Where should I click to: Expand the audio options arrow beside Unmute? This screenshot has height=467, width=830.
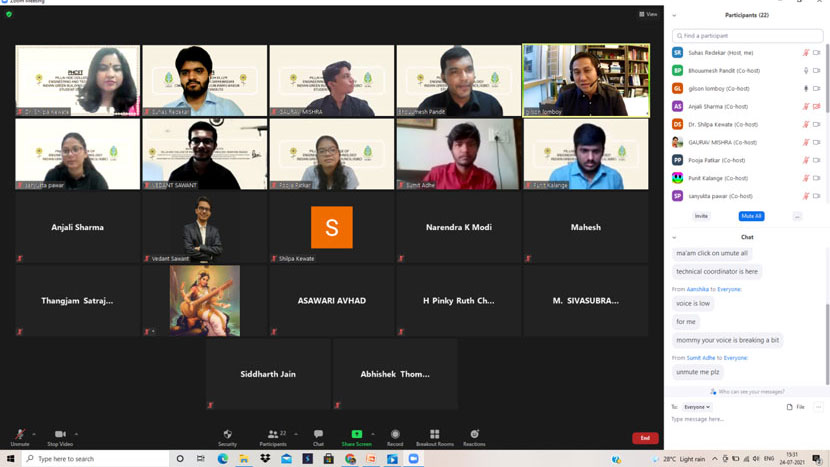(34, 434)
